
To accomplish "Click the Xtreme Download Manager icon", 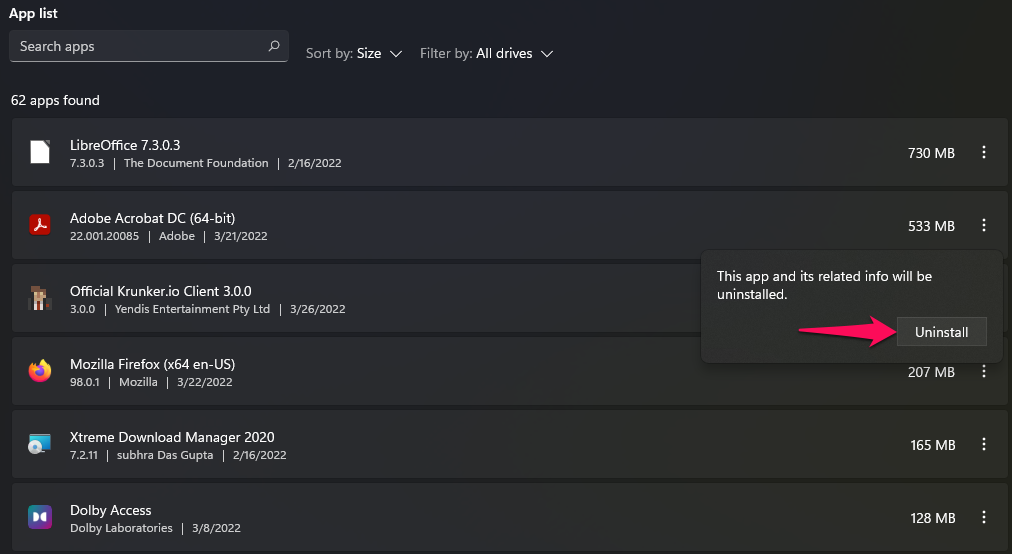I will 40,444.
